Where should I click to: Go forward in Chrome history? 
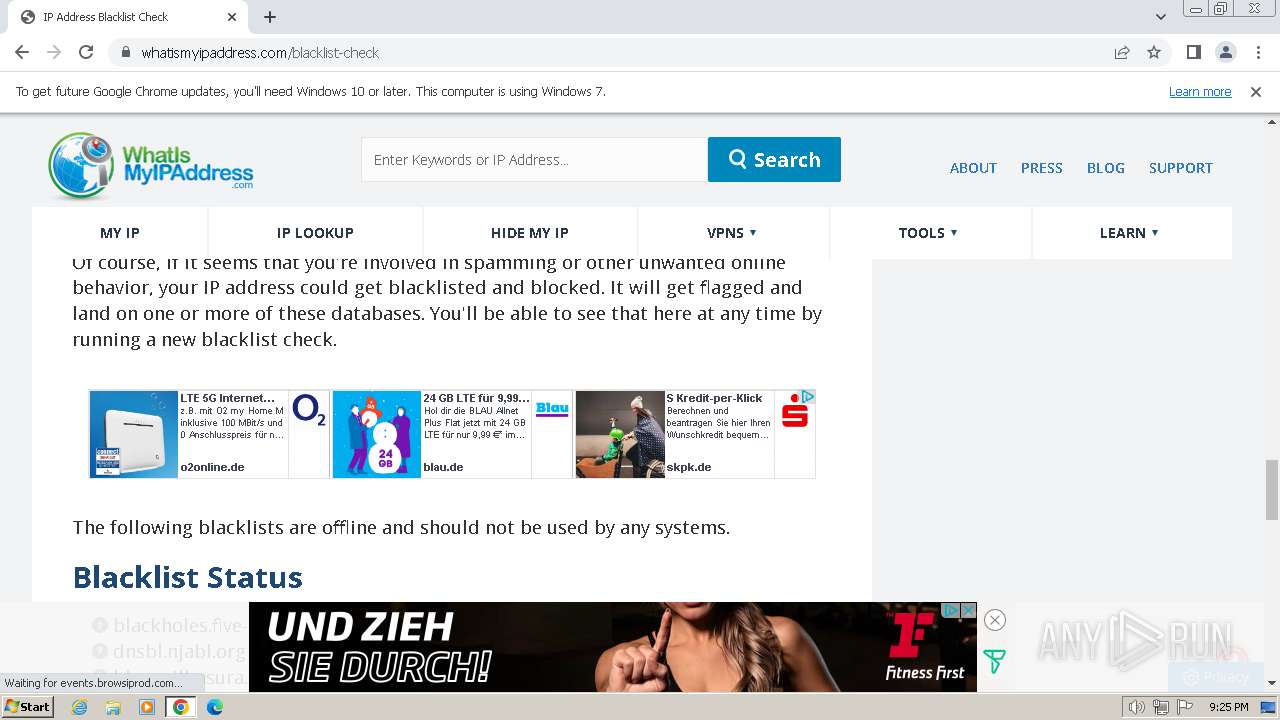coord(54,53)
